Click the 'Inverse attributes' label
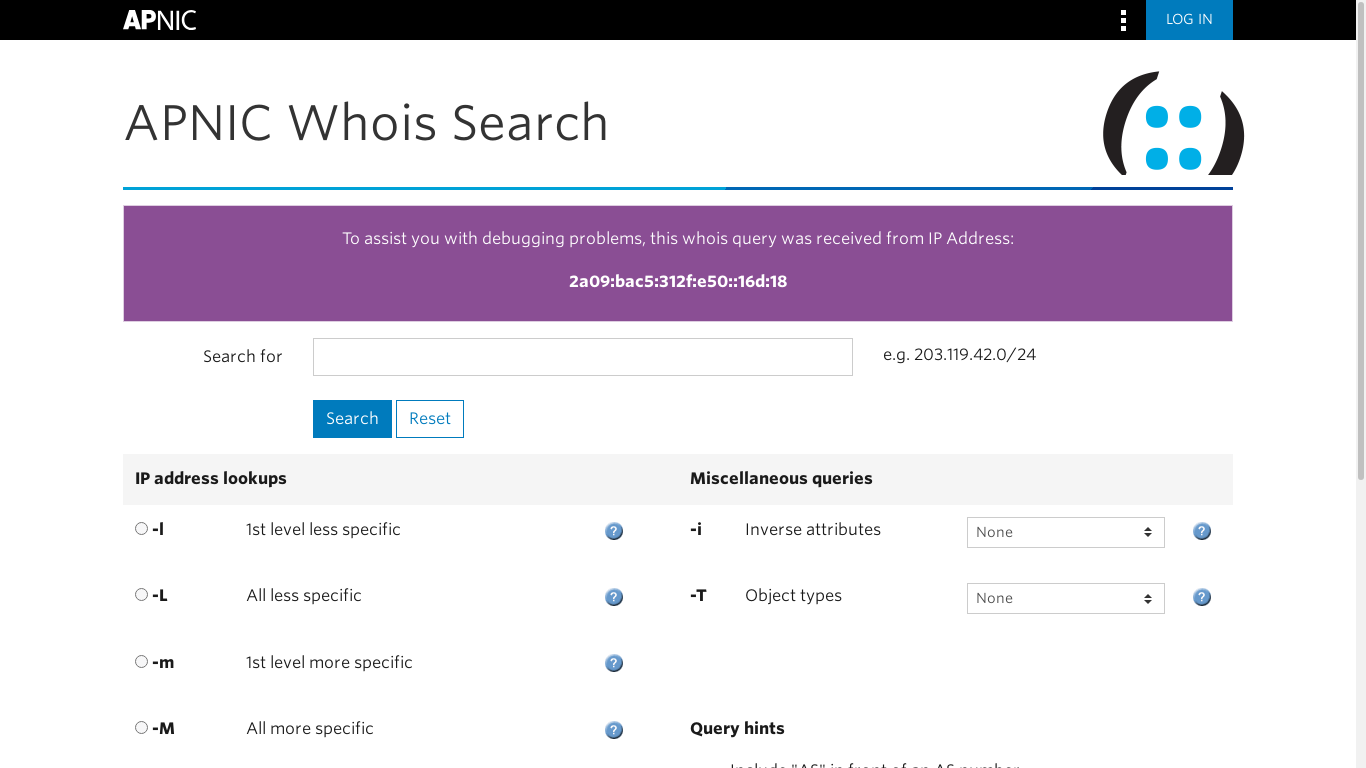 813,529
